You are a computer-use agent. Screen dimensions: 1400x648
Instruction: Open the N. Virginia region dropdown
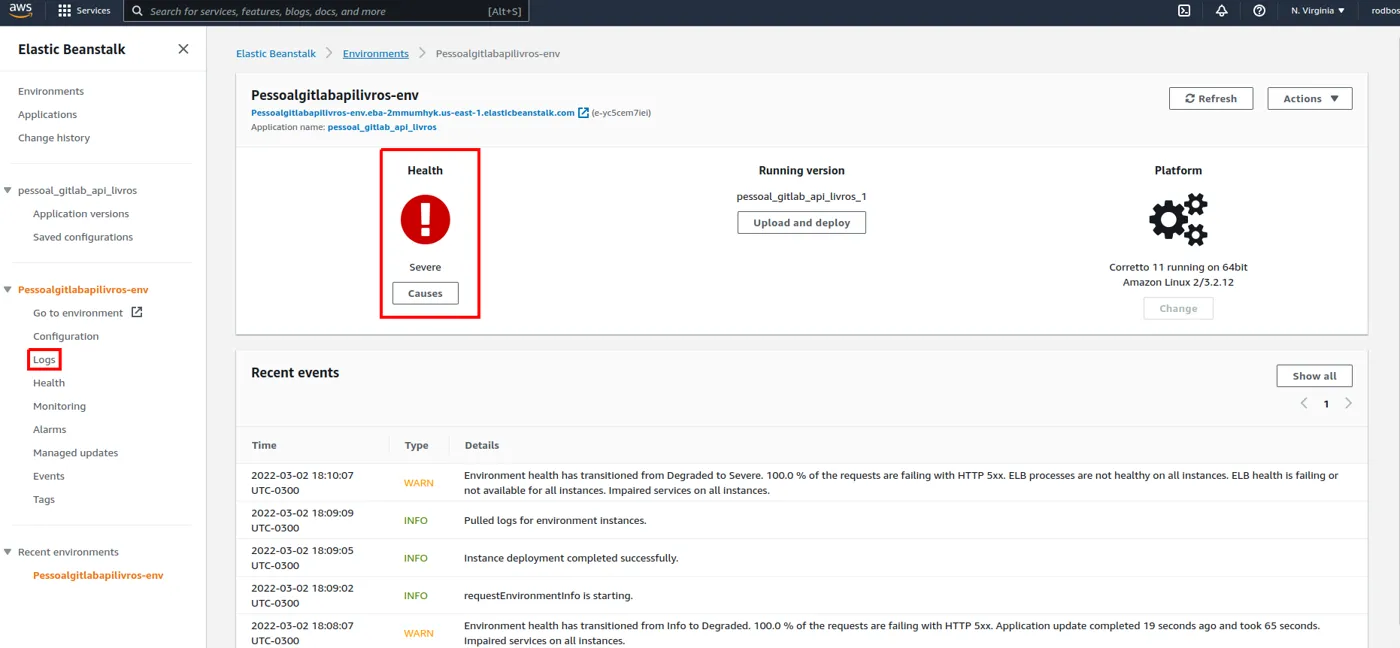coord(1318,11)
